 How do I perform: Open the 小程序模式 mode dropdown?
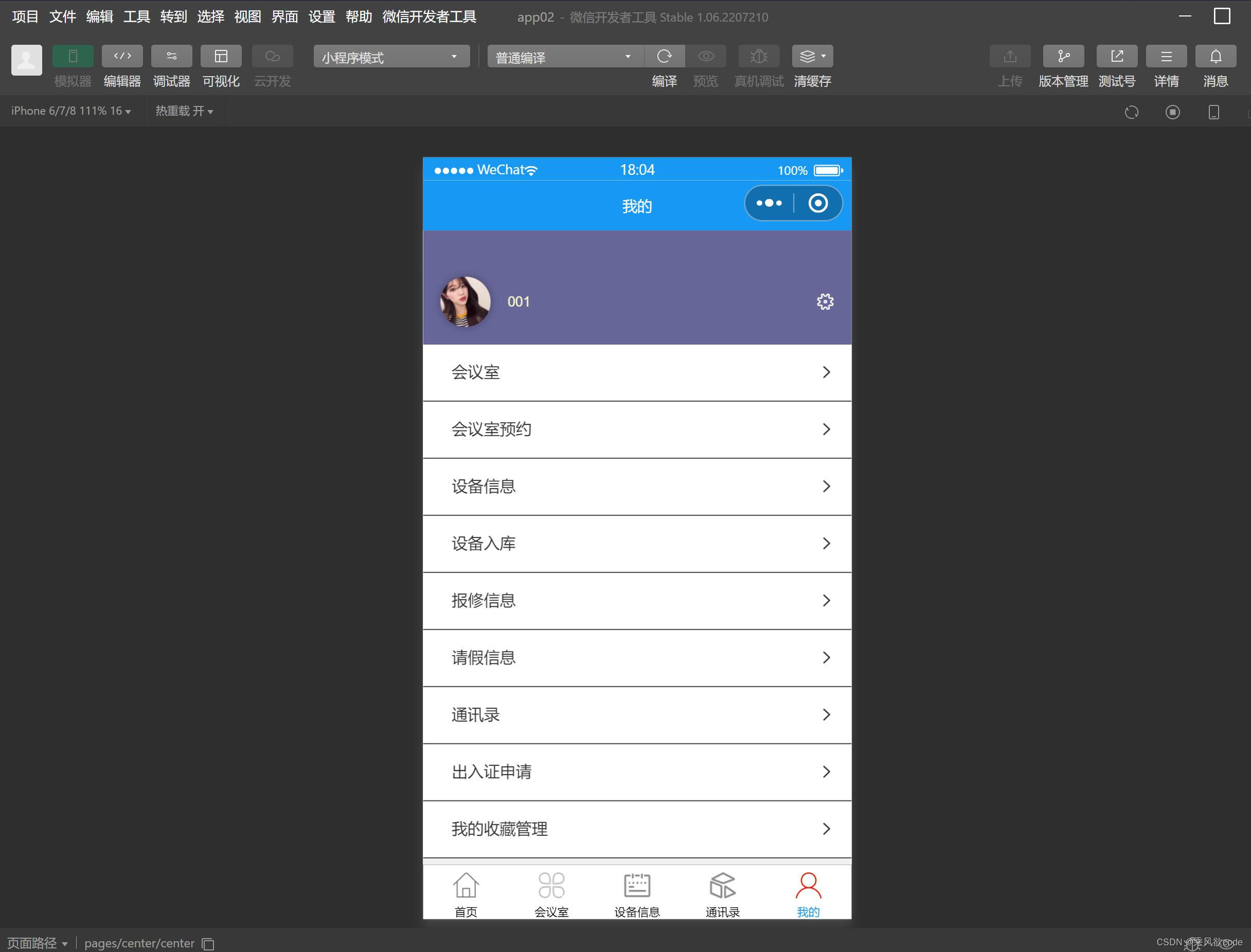coord(390,57)
